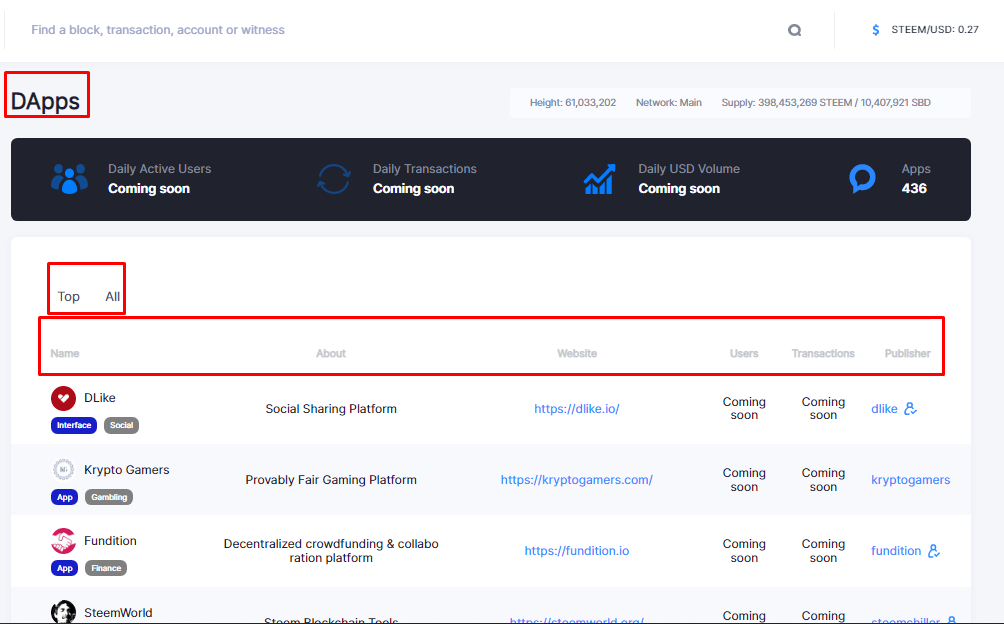Image resolution: width=1004 pixels, height=624 pixels.
Task: Click the Daily Active Users people icon
Action: pos(69,179)
